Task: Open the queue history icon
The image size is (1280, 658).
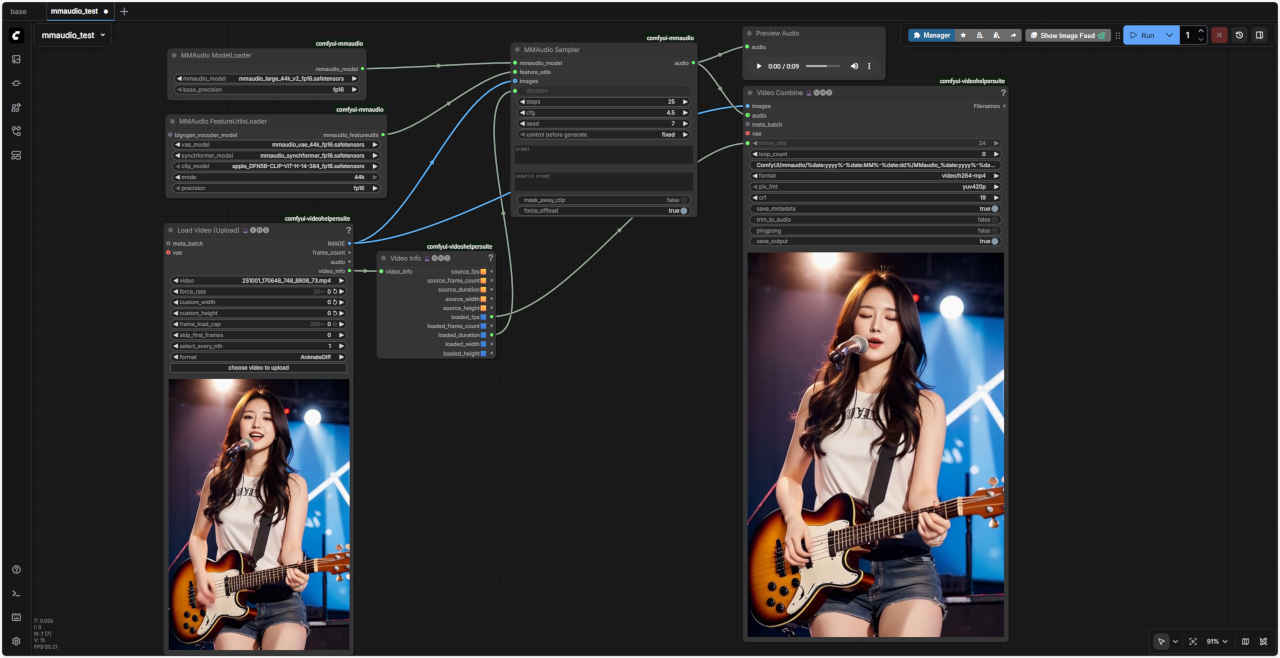Action: pos(1239,35)
